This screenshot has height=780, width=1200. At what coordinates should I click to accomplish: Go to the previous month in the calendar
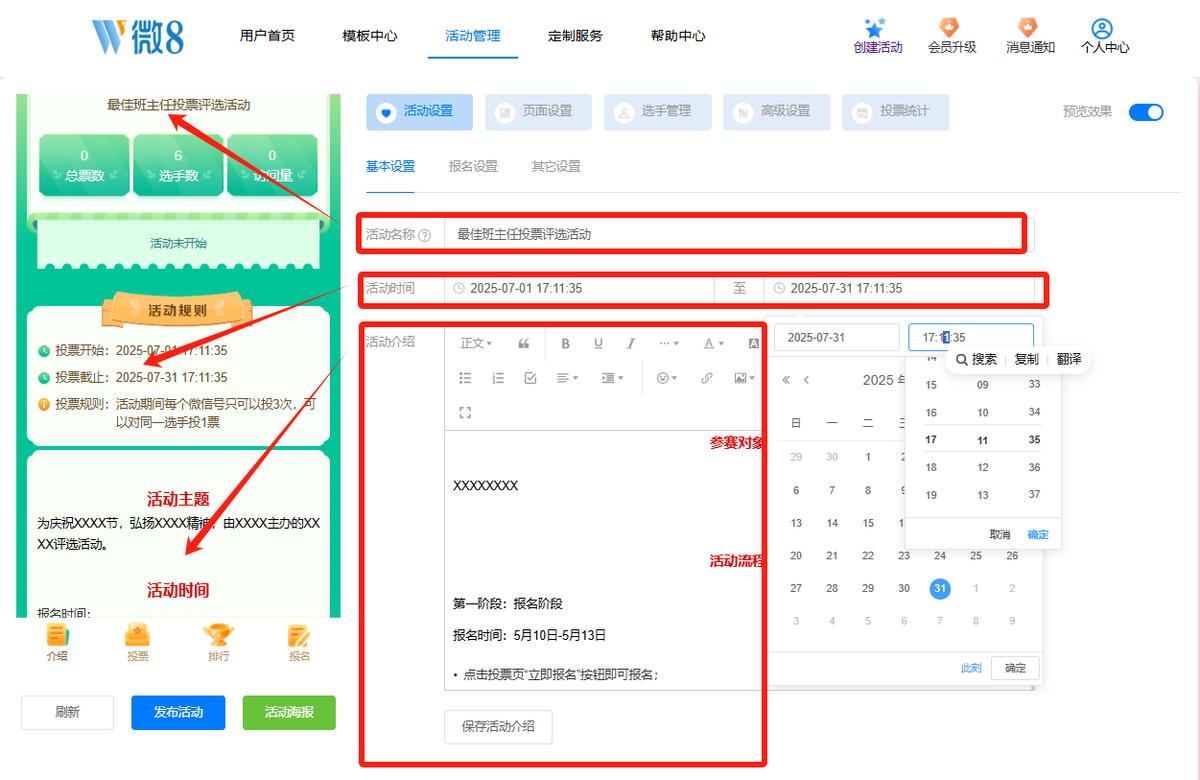[x=807, y=380]
